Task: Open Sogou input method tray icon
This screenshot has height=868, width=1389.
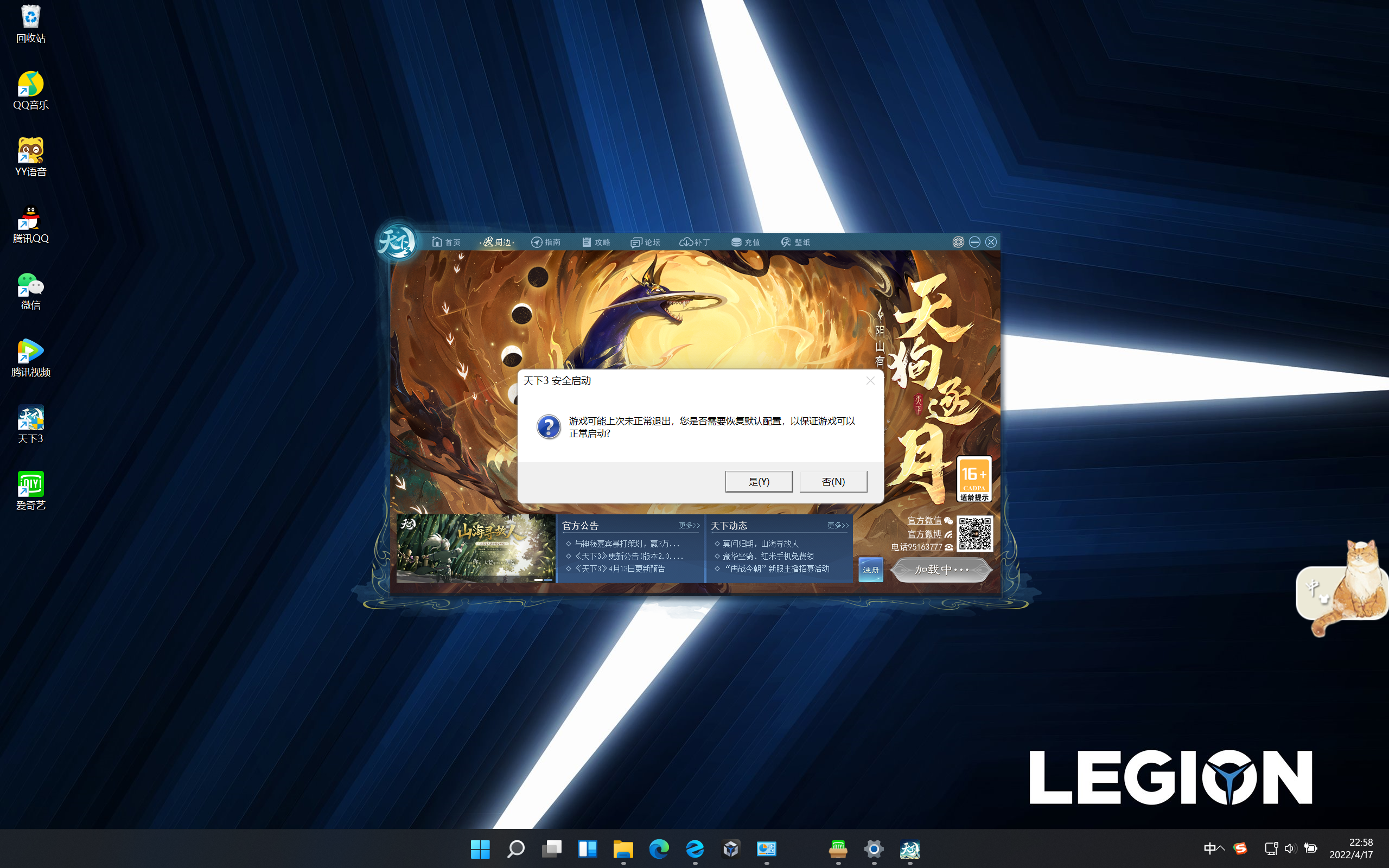Action: click(x=1240, y=848)
